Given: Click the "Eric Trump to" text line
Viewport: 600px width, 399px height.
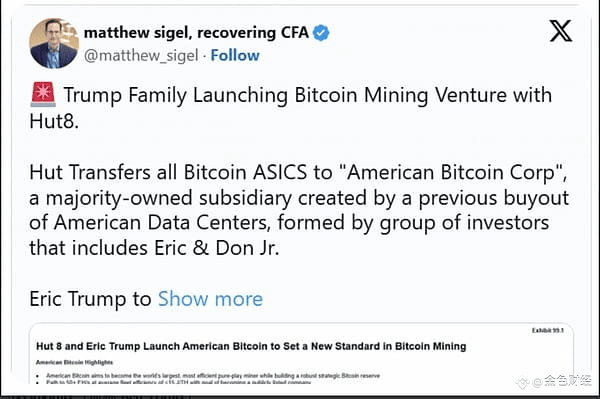Looking at the screenshot, I should 90,299.
